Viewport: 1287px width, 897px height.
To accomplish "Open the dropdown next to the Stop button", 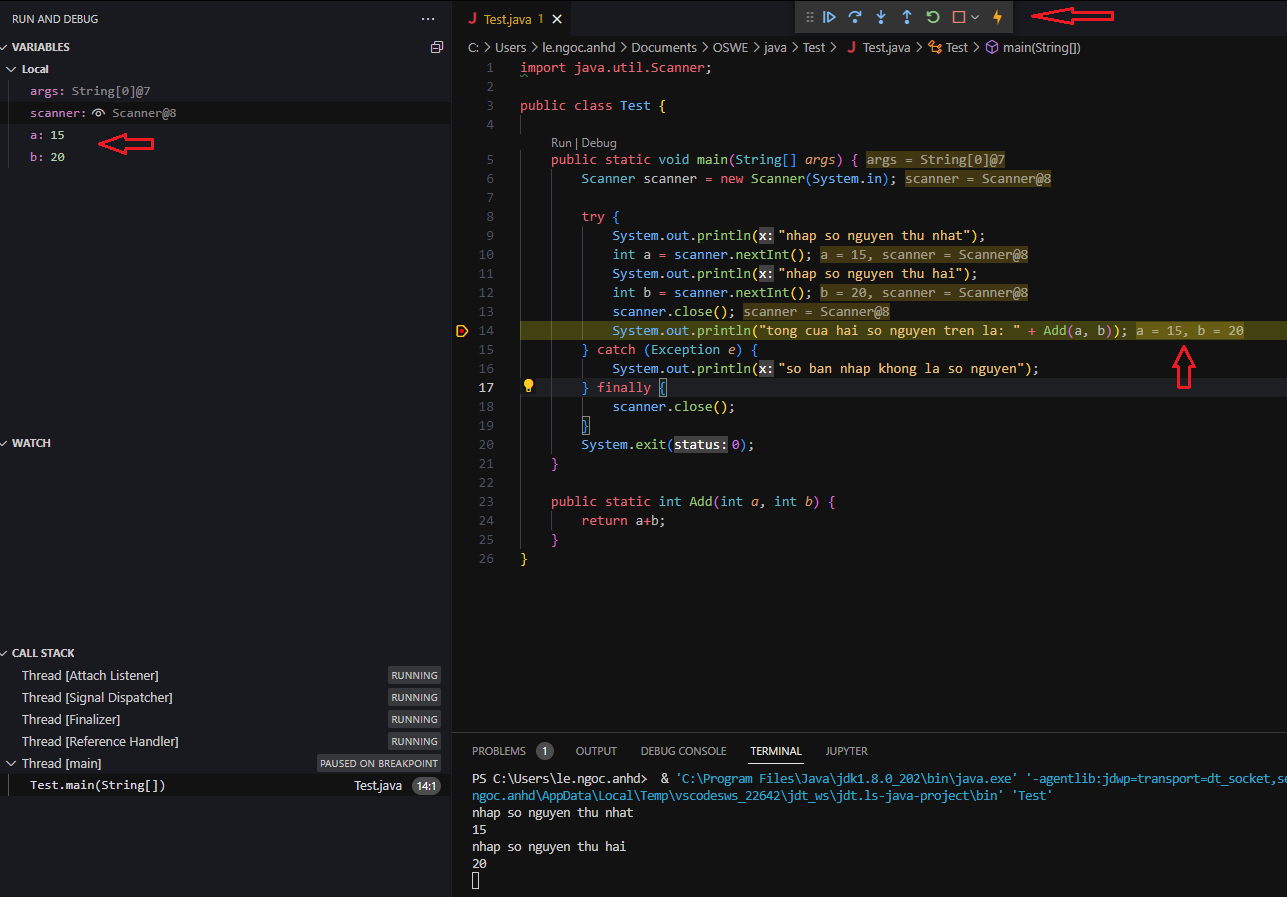I will (x=975, y=17).
